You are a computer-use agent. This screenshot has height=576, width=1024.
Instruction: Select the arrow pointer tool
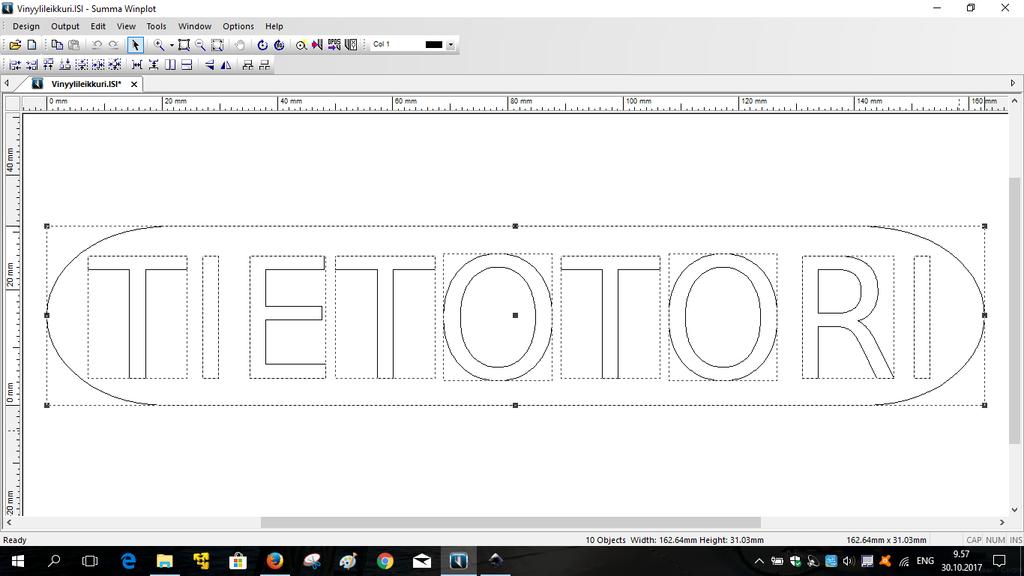[135, 45]
